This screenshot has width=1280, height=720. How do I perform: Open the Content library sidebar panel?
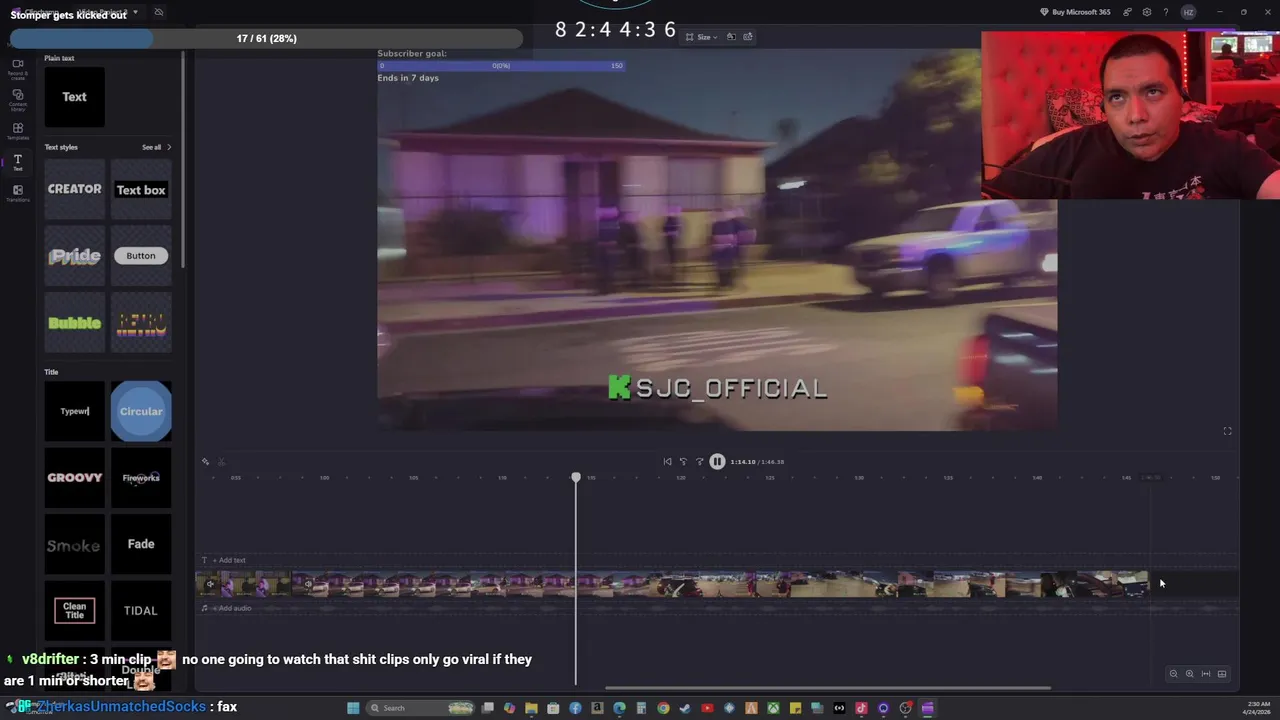coord(17,99)
